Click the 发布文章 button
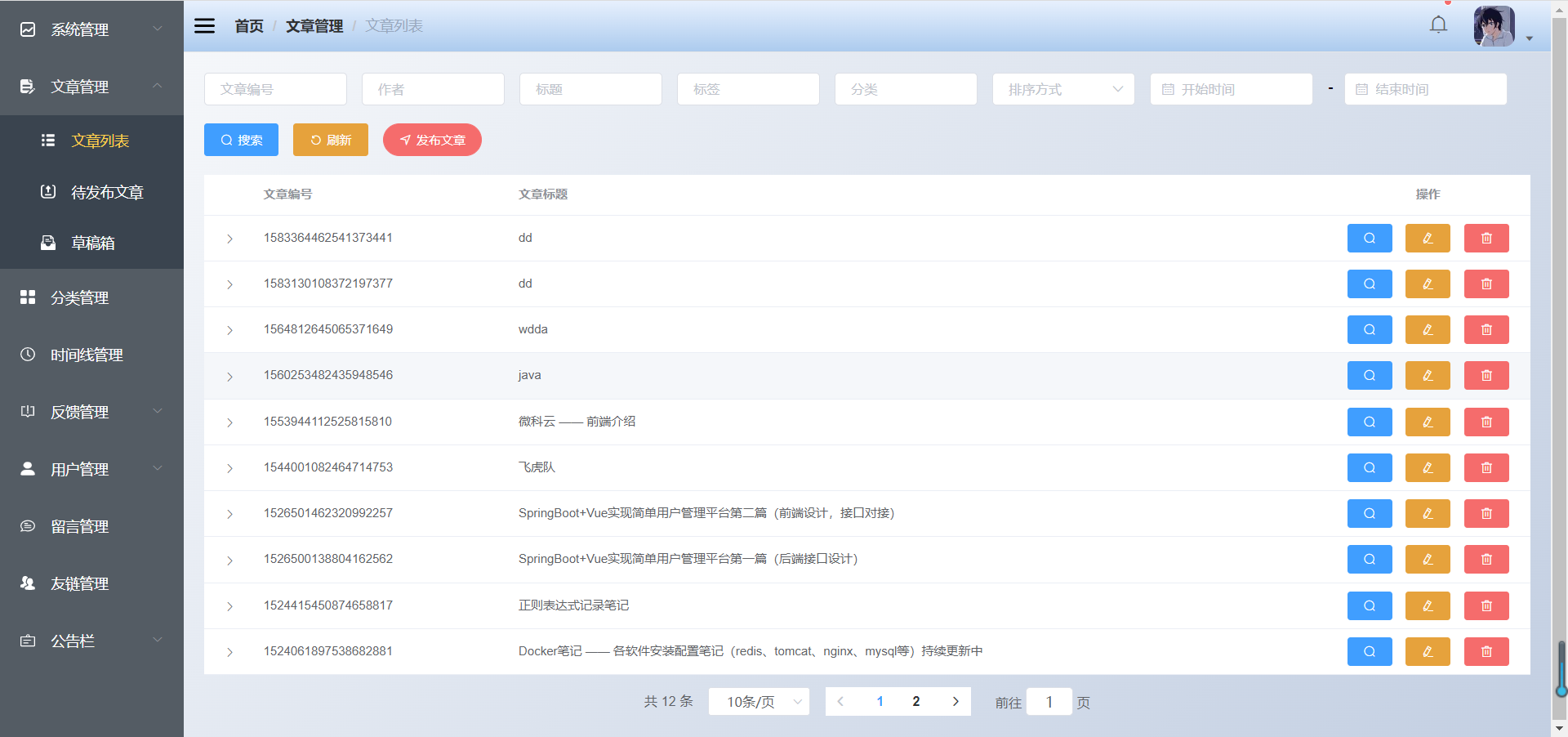The image size is (1568, 737). click(x=432, y=140)
